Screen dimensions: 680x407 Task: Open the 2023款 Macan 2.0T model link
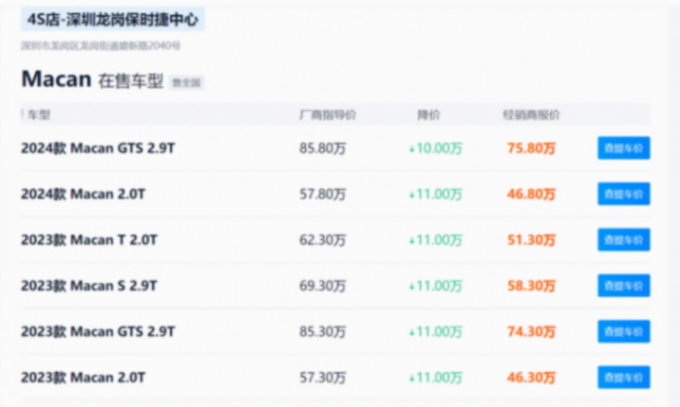[x=83, y=377]
